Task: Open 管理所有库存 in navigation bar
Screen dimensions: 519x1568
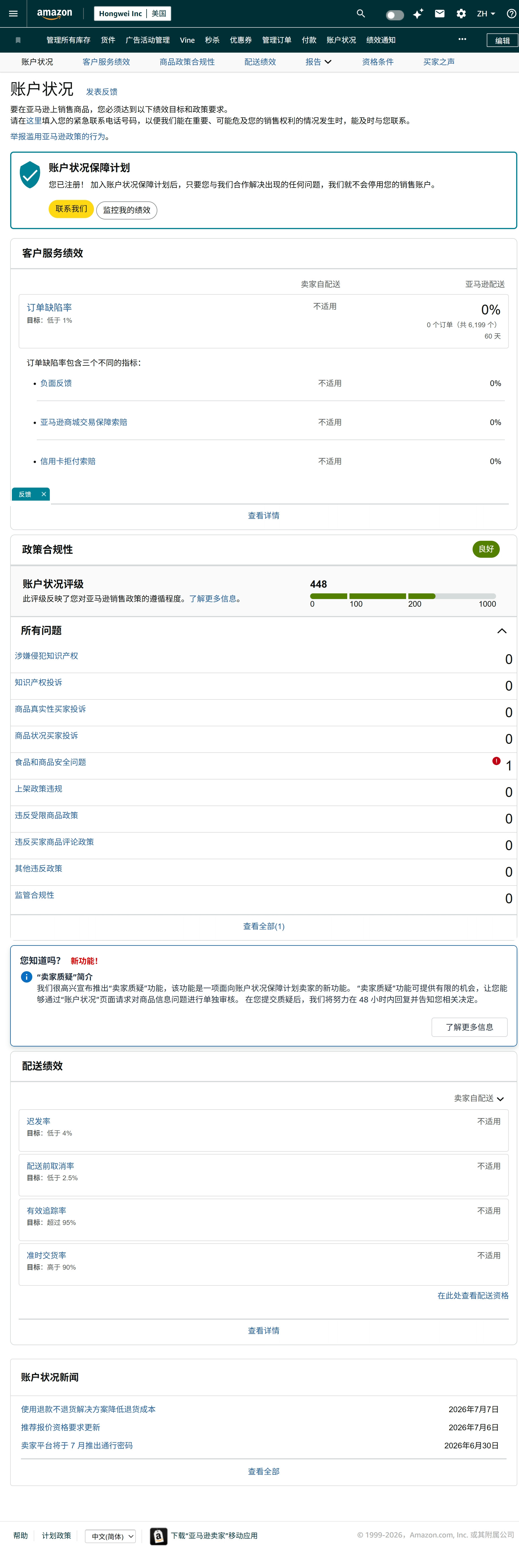Action: pos(68,40)
